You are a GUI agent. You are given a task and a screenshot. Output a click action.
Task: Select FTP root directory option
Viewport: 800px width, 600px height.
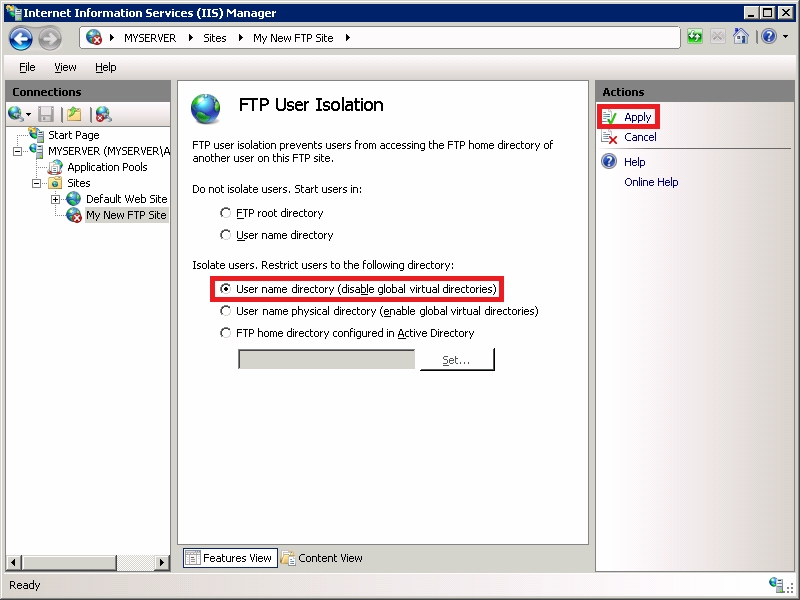point(225,213)
